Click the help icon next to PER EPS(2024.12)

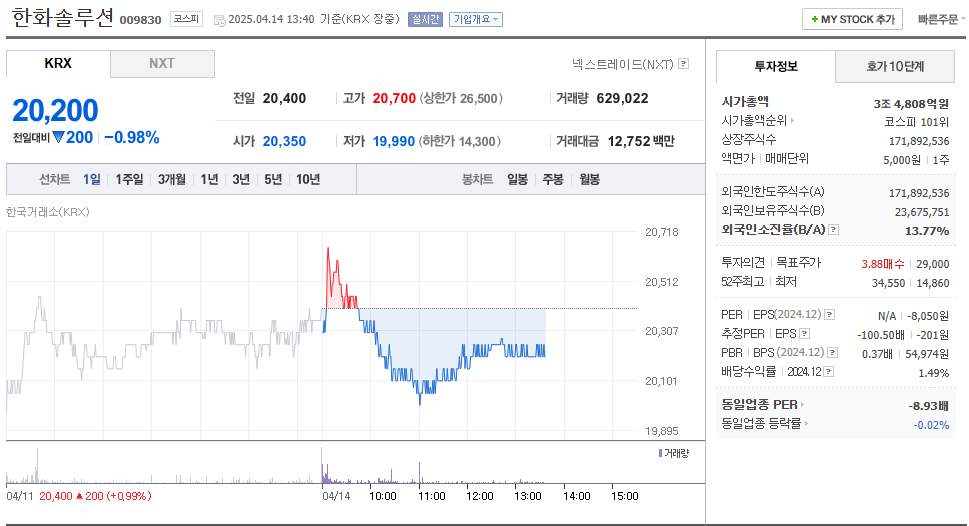click(x=829, y=315)
